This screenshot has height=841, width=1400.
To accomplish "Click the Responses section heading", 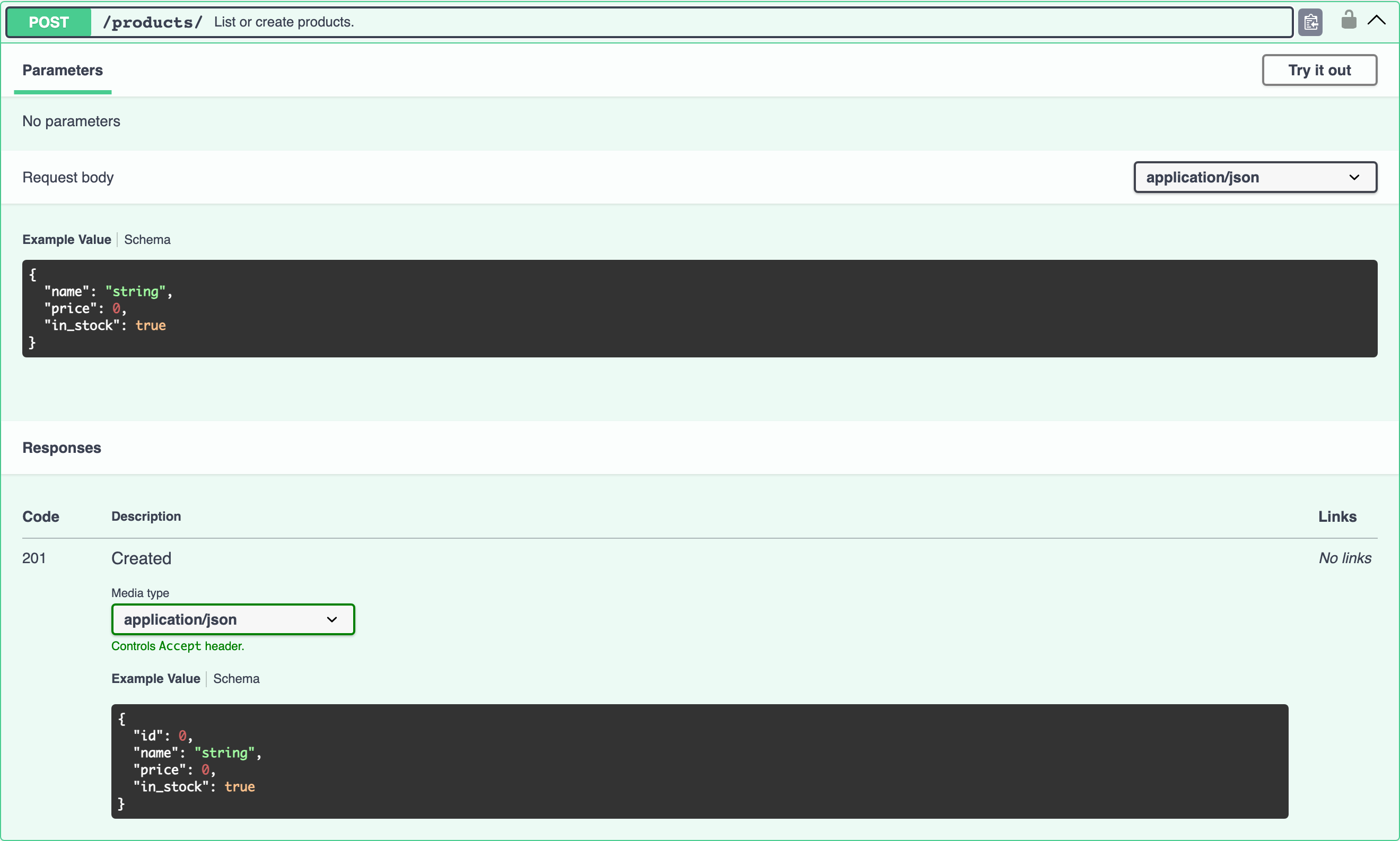I will click(62, 448).
